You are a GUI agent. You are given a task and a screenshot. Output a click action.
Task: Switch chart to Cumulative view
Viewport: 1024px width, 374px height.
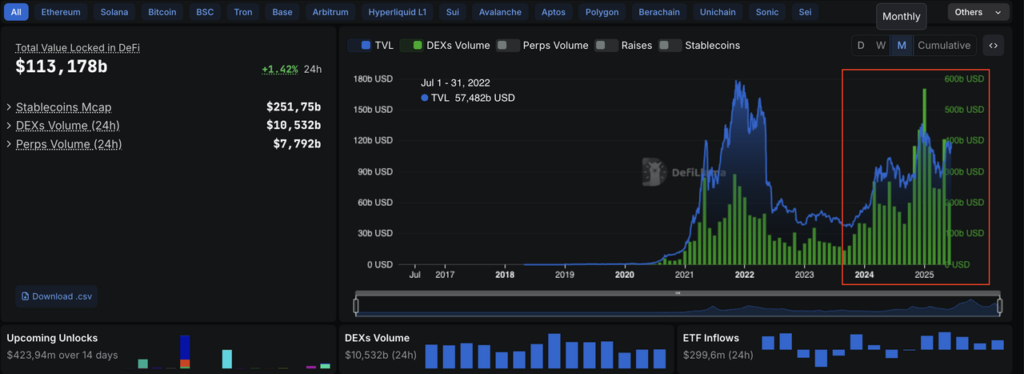pyautogui.click(x=944, y=46)
